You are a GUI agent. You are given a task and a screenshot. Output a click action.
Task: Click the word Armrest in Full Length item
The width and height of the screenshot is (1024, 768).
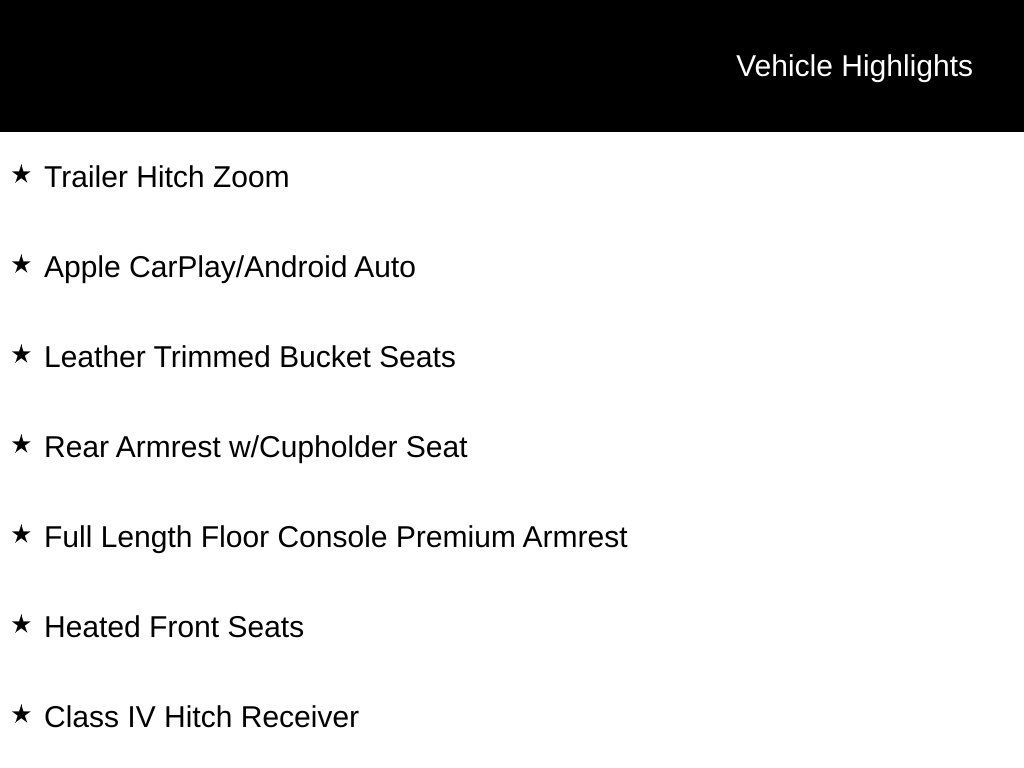(575, 537)
